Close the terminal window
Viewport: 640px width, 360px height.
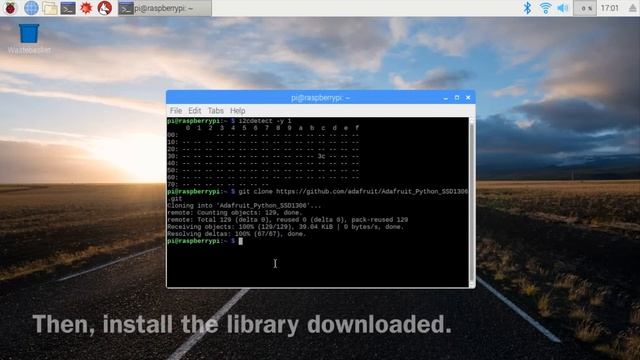468,98
